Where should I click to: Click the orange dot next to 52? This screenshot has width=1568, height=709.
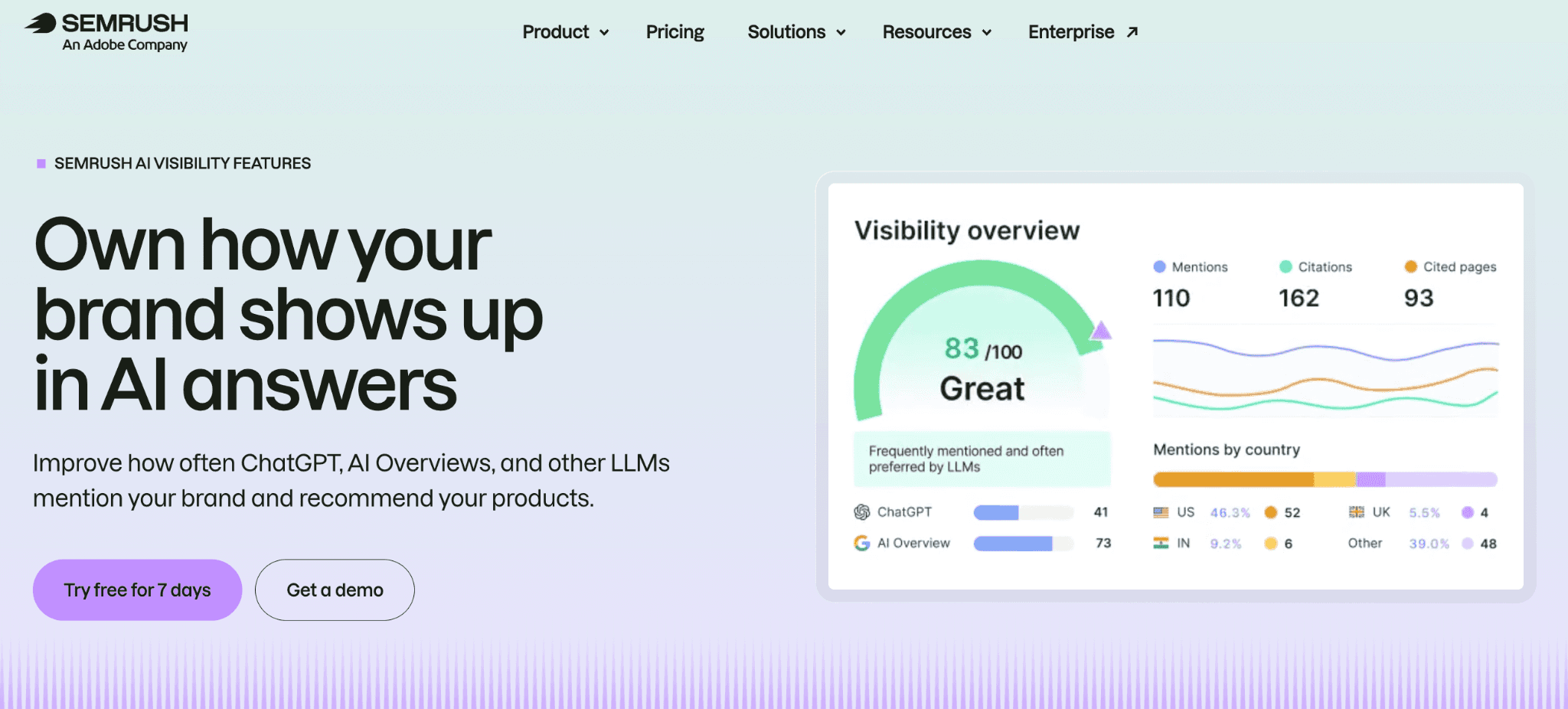click(1271, 512)
